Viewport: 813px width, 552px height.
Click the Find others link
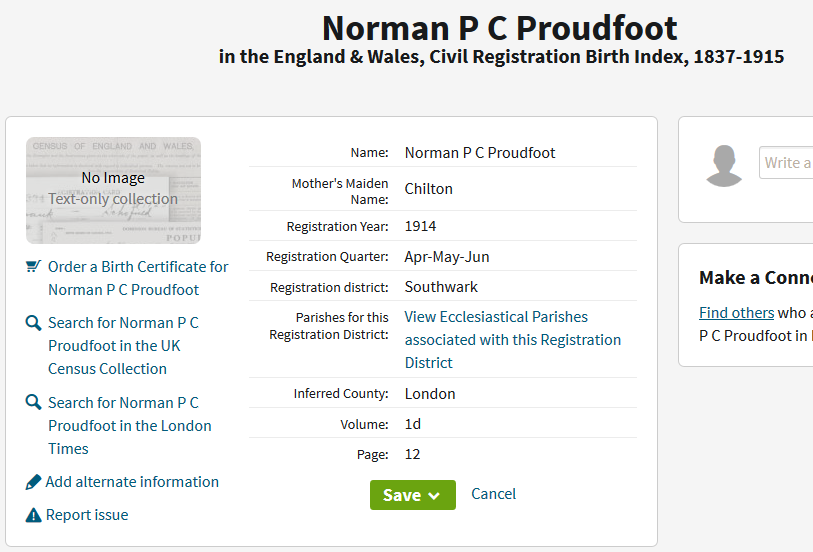pos(736,313)
